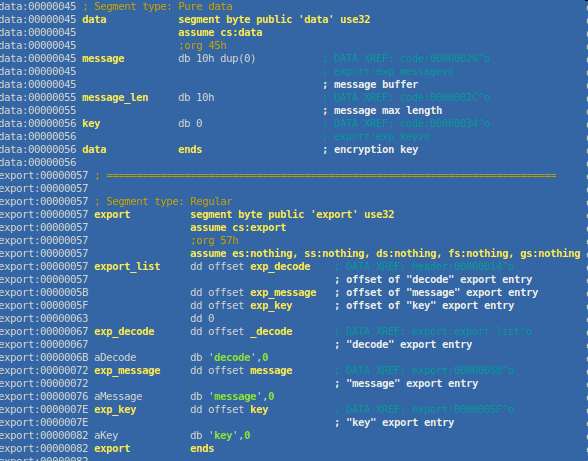Viewport: 588px width, 461px height.
Task: Click the message offset in exp_message entry
Action: point(271,371)
